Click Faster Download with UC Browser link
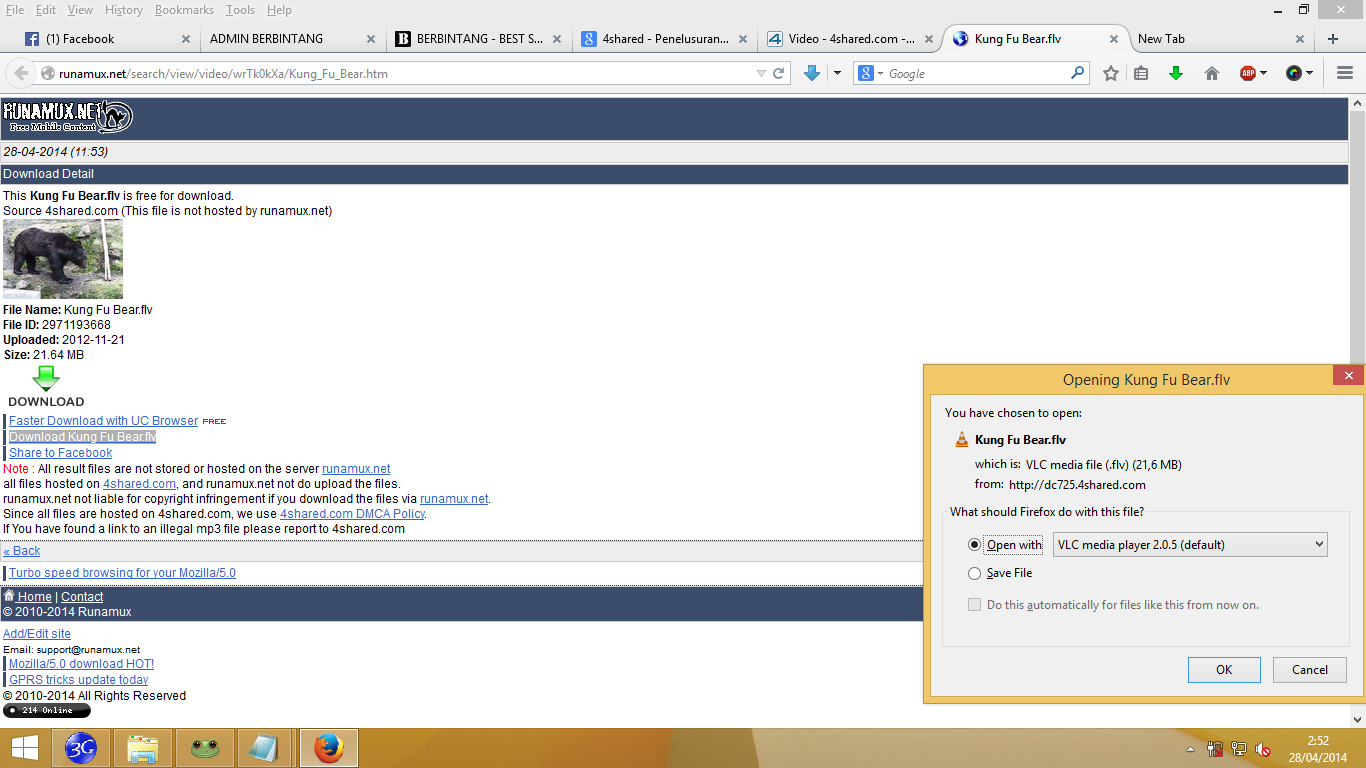1366x768 pixels. [104, 421]
